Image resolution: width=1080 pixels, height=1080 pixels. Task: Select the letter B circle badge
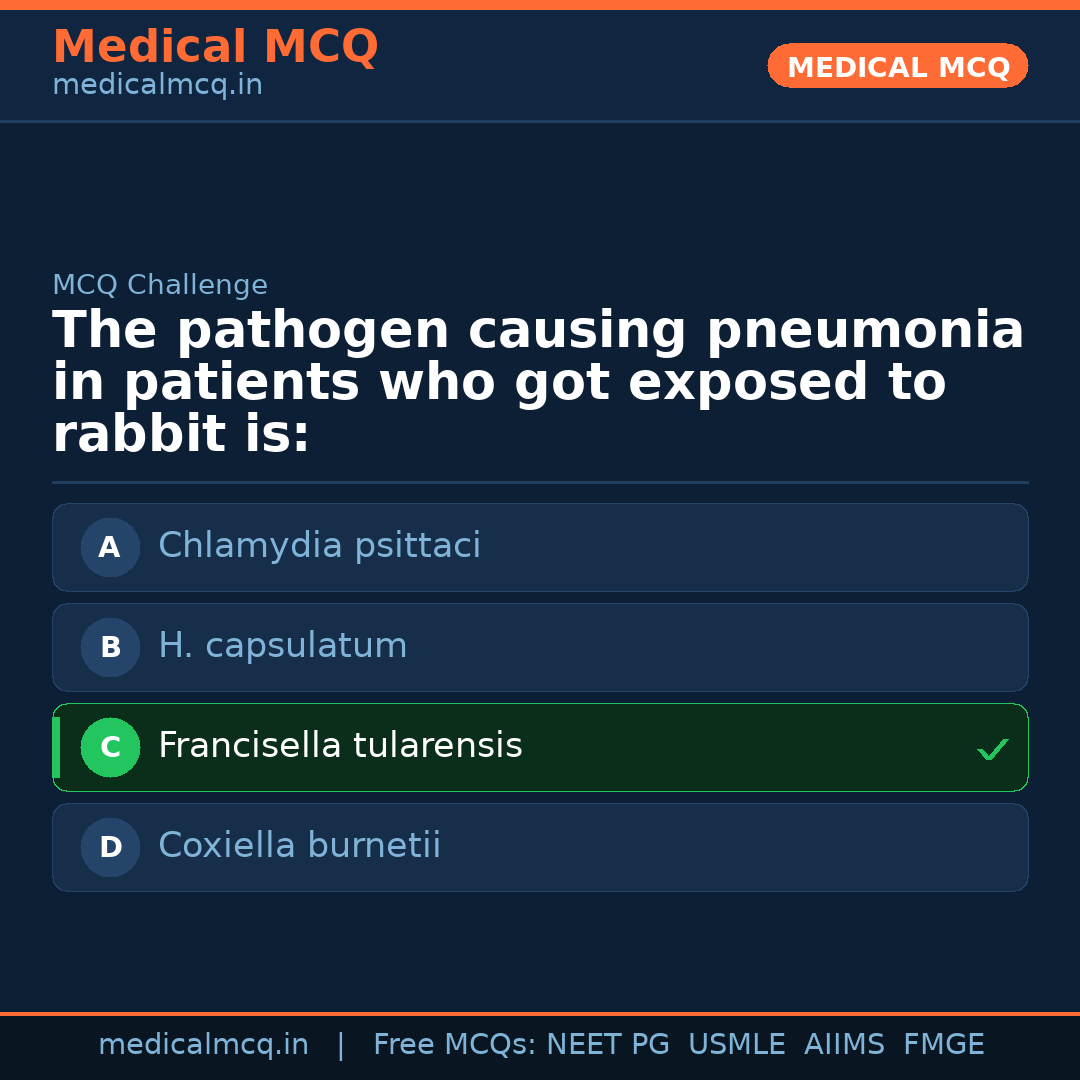coord(110,647)
